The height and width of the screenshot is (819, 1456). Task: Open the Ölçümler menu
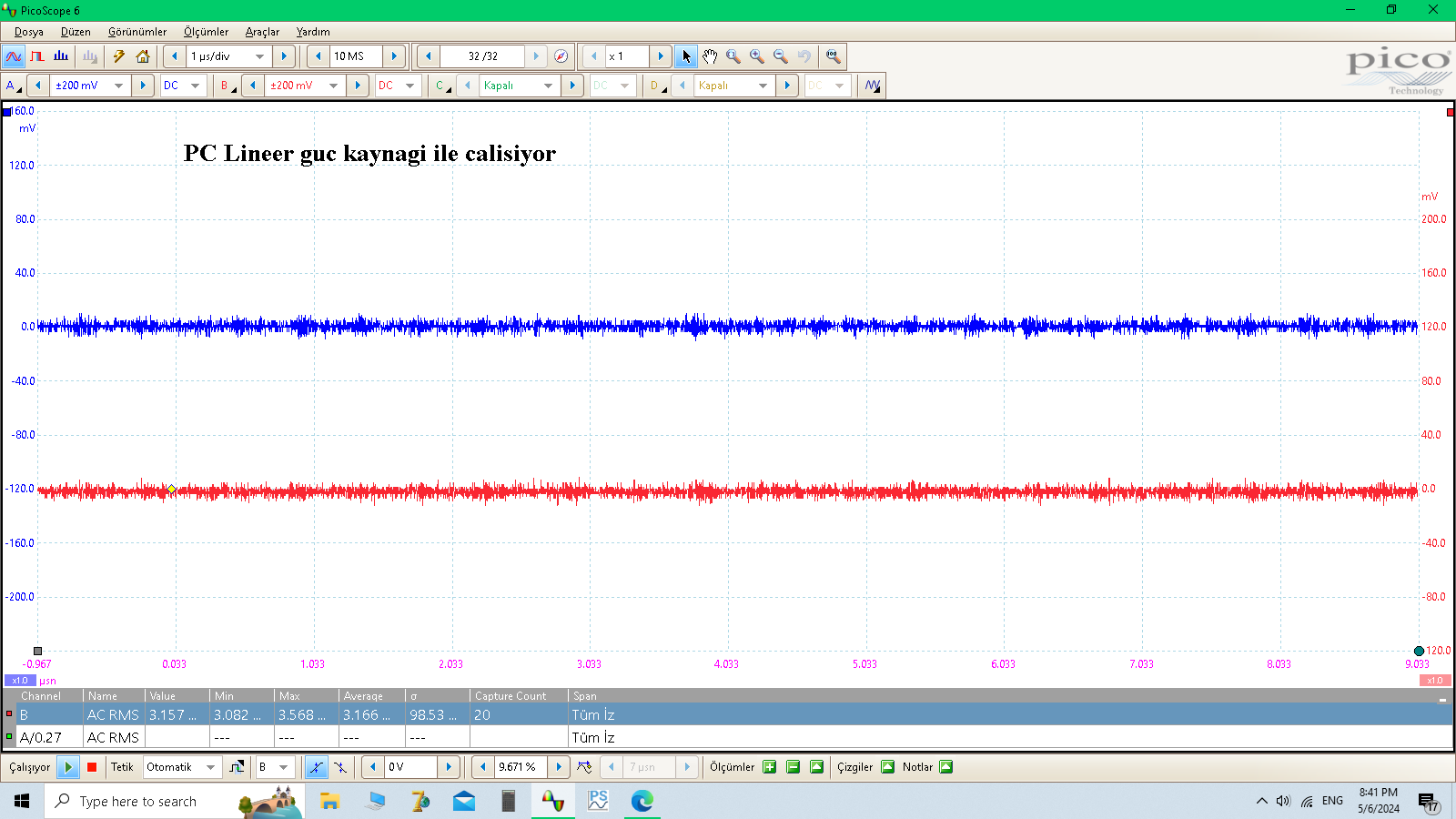click(207, 32)
